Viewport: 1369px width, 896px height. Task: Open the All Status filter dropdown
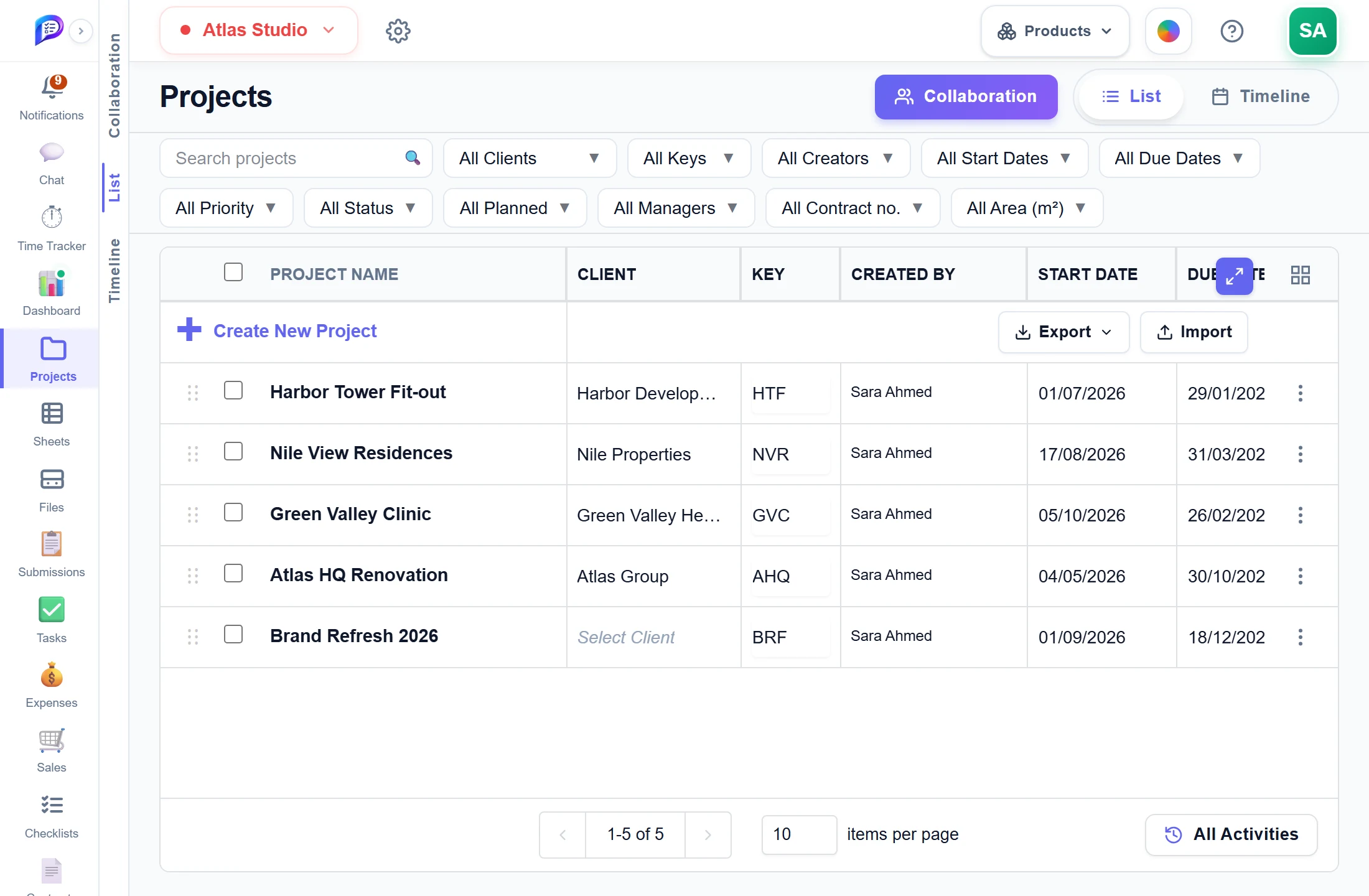(x=368, y=208)
